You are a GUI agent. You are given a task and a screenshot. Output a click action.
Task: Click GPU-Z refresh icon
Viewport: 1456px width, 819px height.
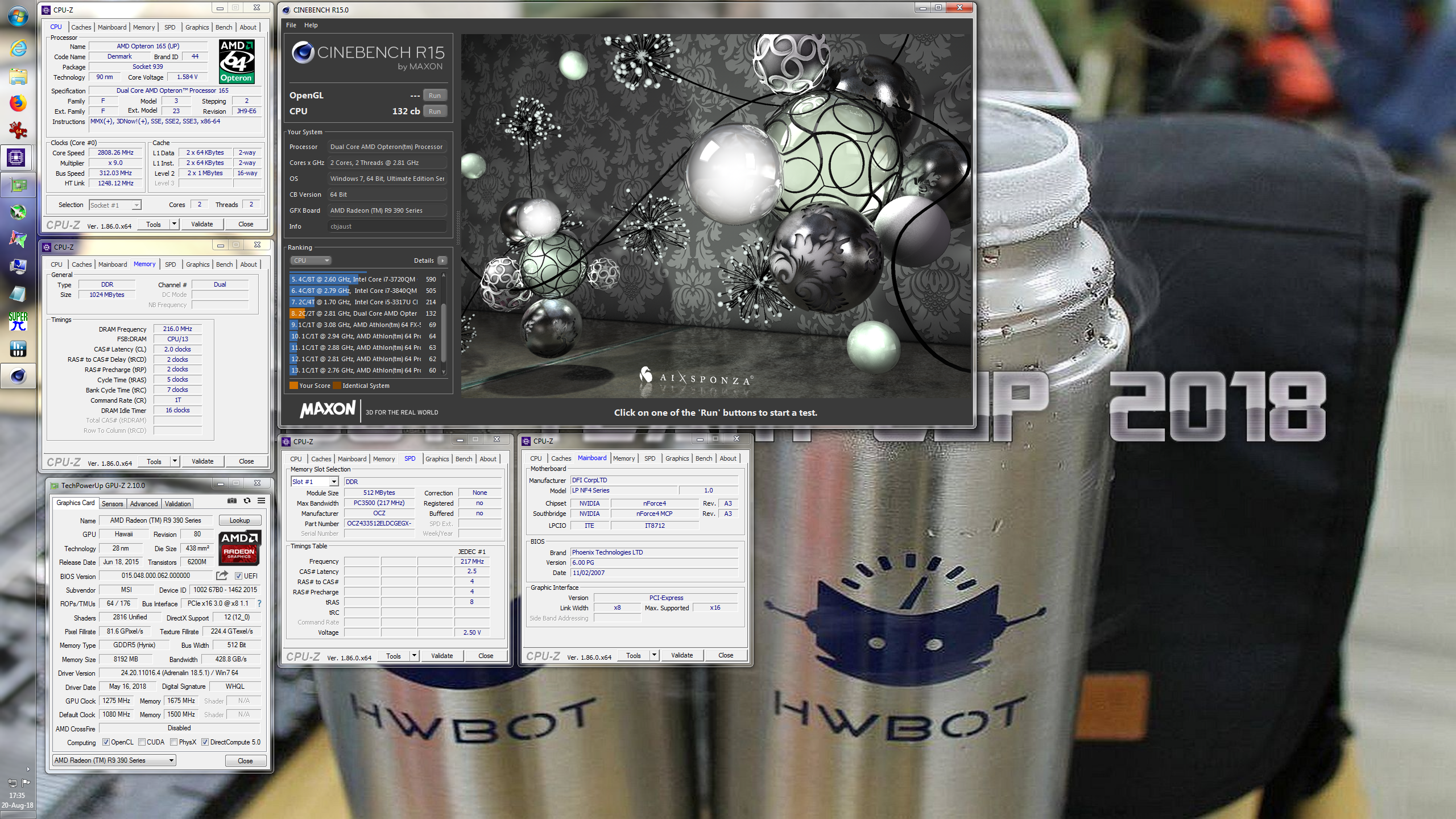click(247, 500)
